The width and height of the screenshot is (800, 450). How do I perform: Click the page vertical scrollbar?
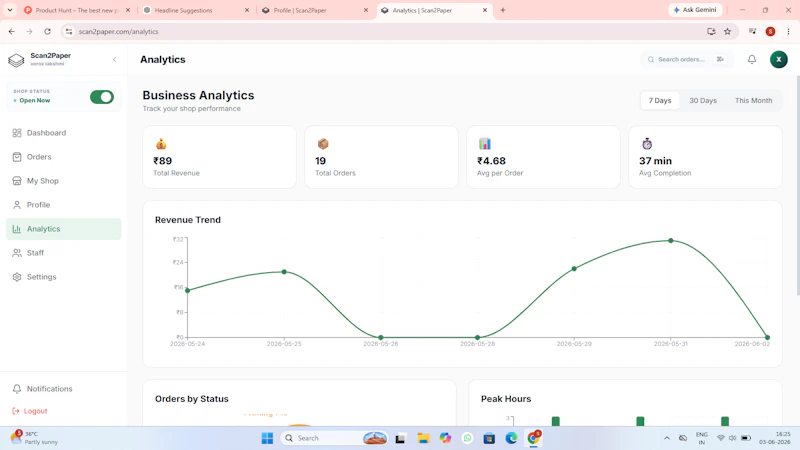click(797, 185)
